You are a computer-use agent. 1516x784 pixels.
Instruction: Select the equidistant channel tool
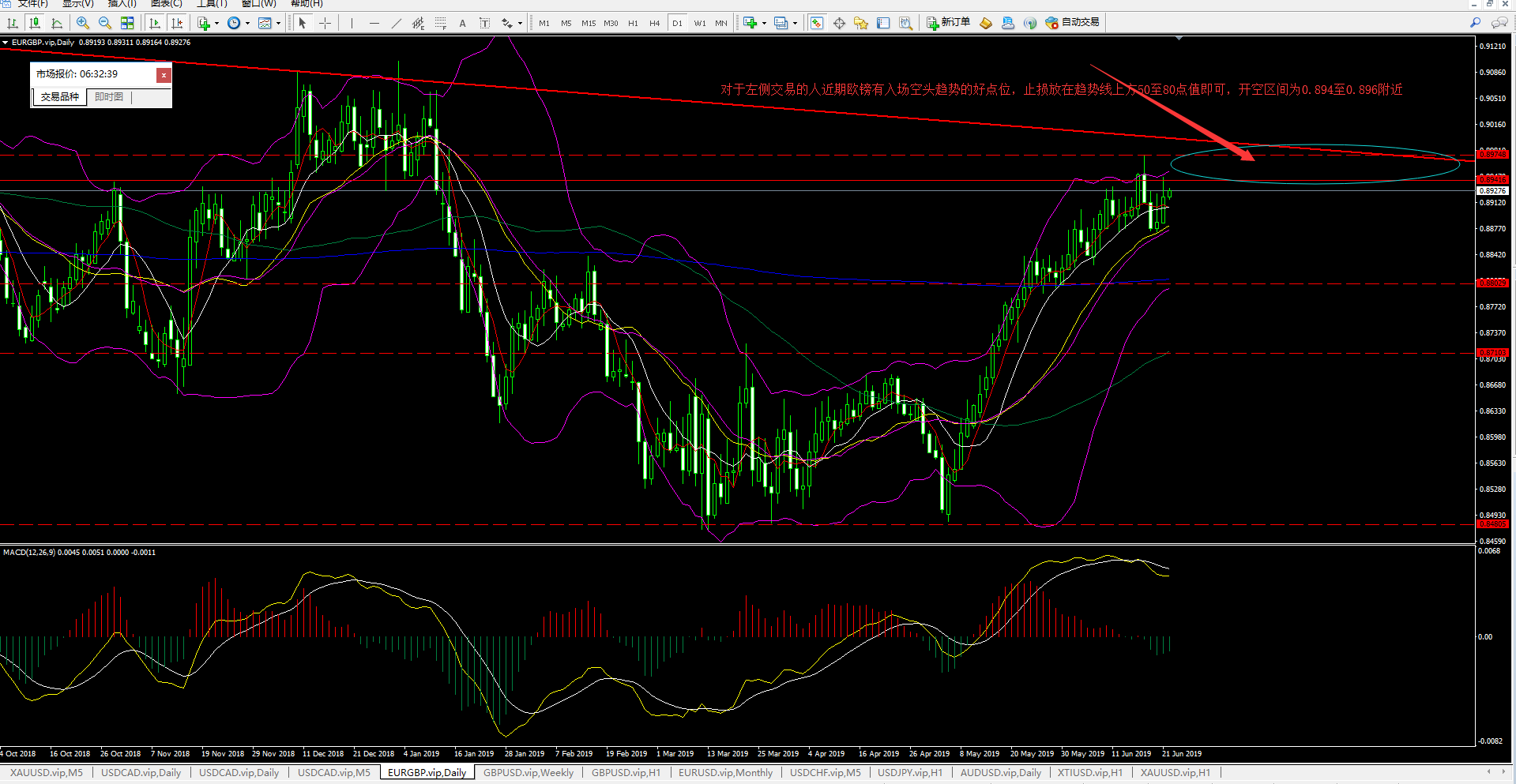point(418,23)
